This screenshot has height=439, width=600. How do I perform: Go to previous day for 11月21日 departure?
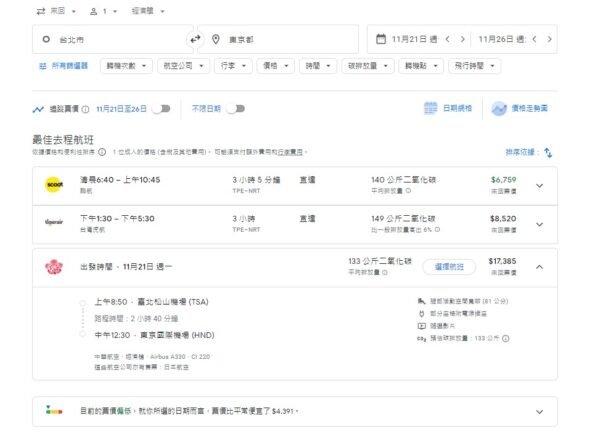point(447,39)
